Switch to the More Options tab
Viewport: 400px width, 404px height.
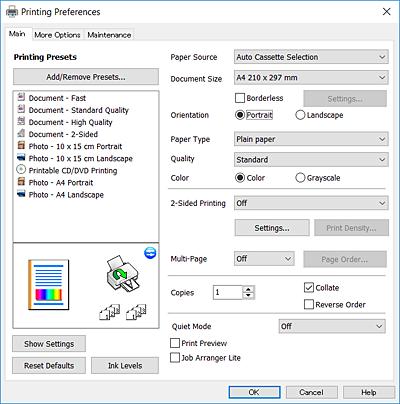57,35
